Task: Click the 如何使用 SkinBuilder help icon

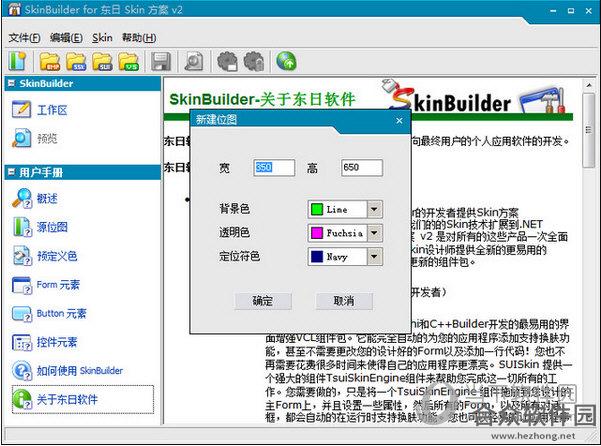Action: 21,371
